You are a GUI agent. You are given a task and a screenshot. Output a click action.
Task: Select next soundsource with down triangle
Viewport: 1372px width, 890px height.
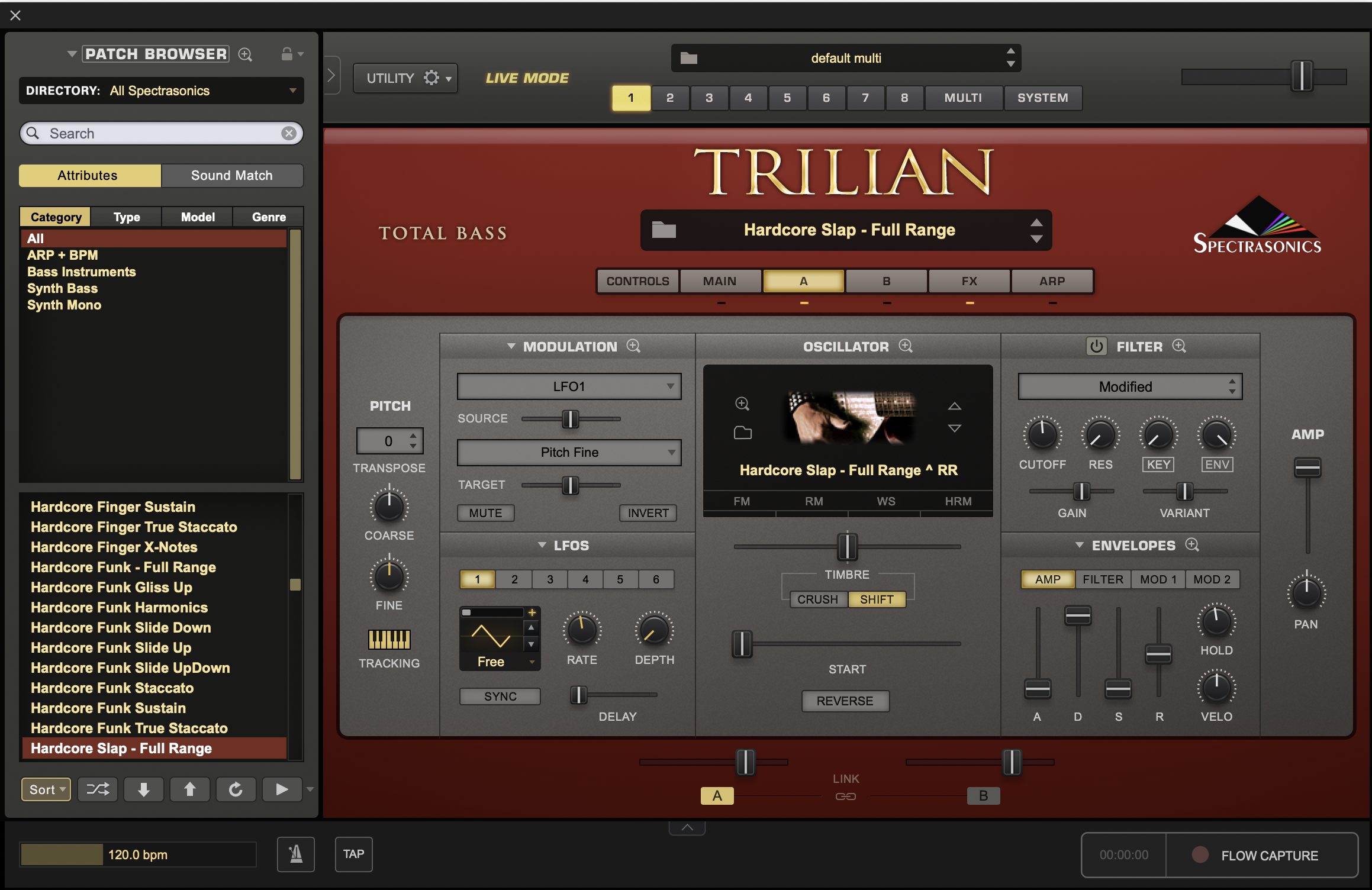coord(954,428)
